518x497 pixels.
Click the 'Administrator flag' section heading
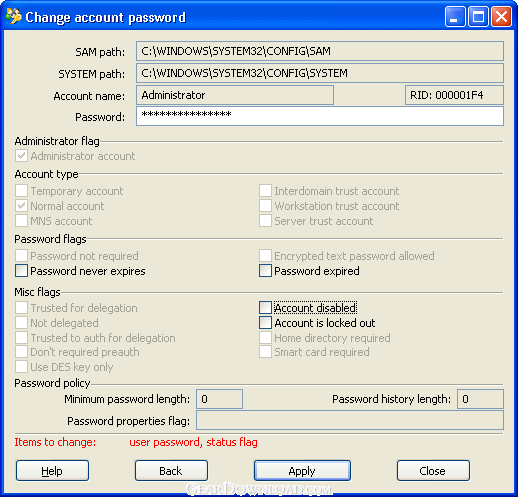coord(57,141)
